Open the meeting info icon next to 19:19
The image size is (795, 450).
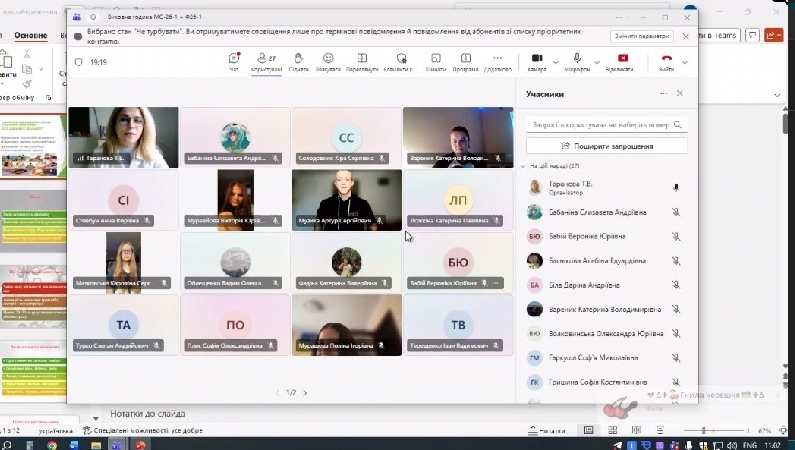79,62
